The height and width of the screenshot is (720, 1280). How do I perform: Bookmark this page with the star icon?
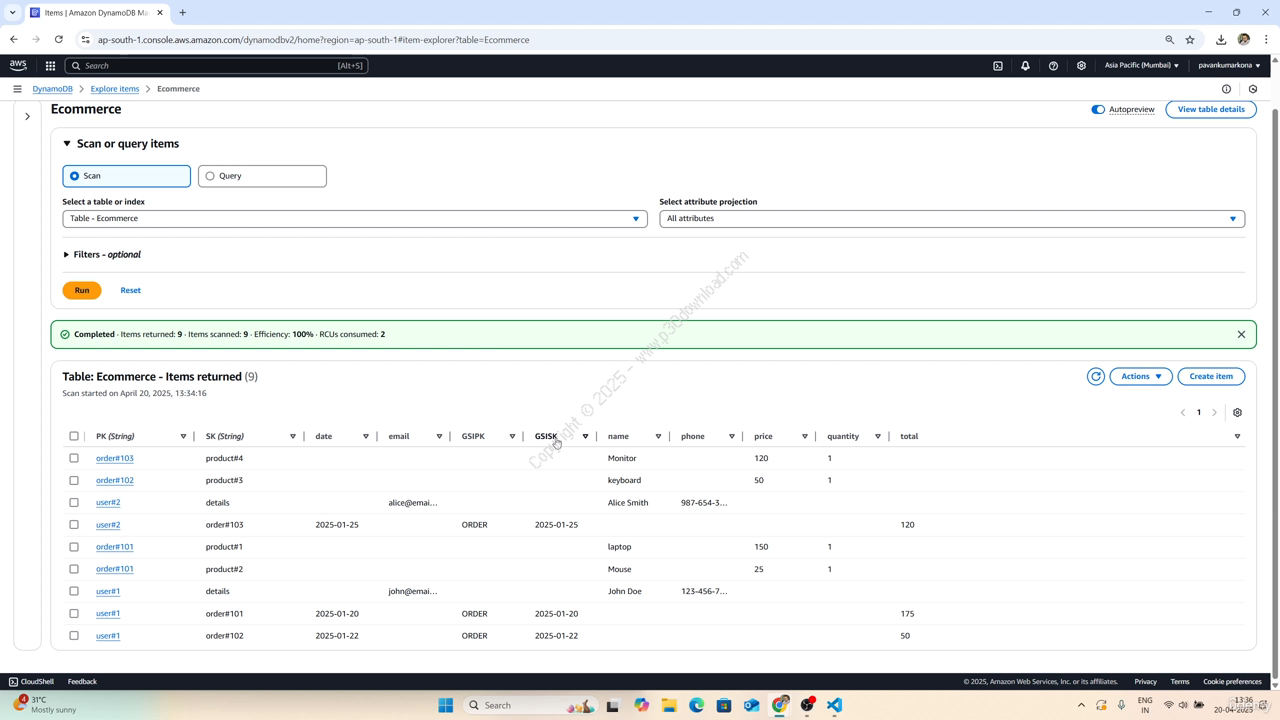1190,40
